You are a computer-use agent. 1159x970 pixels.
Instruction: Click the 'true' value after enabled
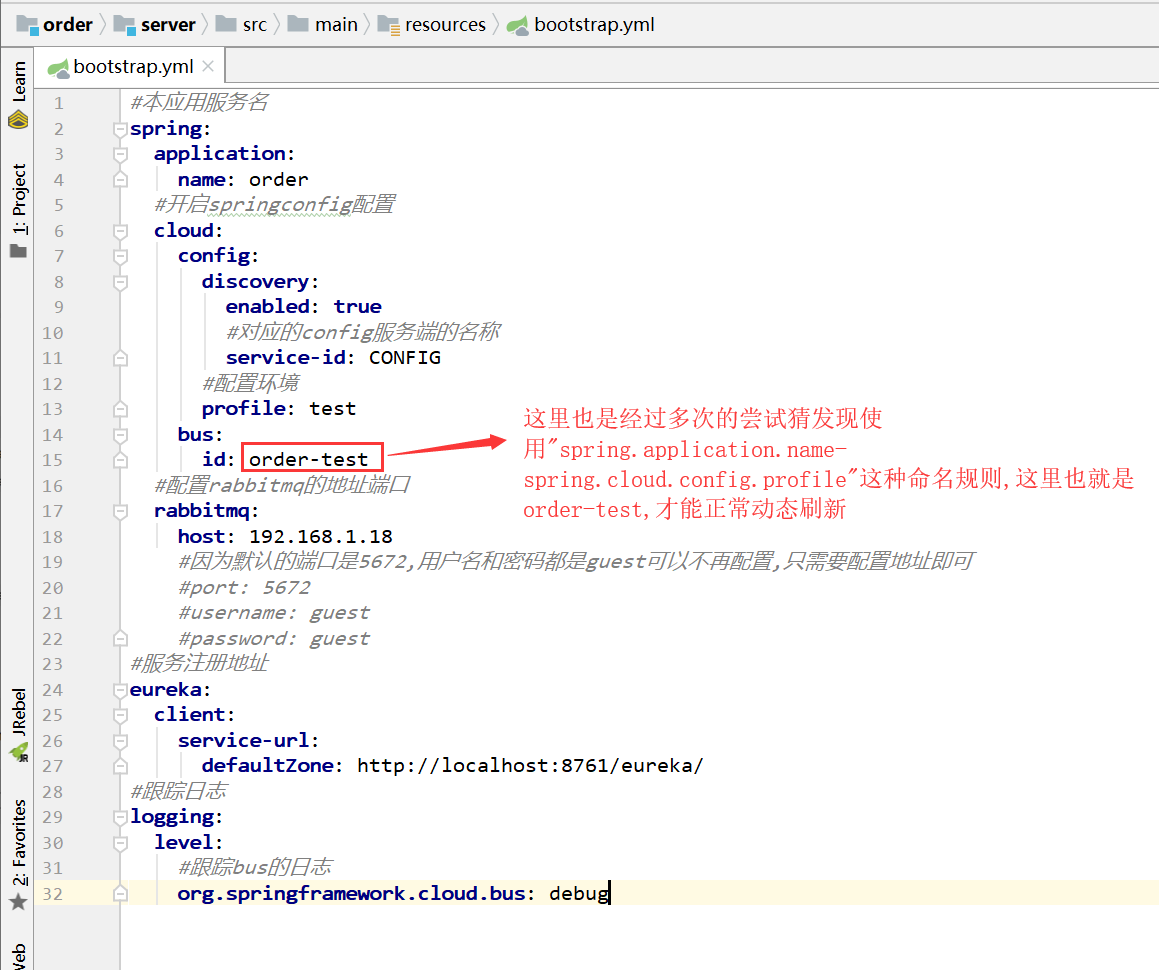(x=358, y=307)
